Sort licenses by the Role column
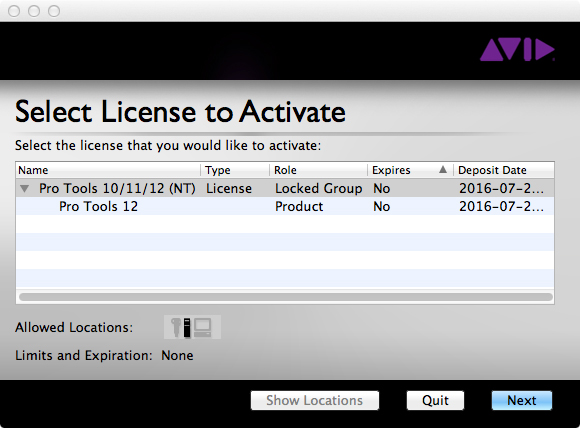This screenshot has height=428, width=580. pyautogui.click(x=318, y=170)
